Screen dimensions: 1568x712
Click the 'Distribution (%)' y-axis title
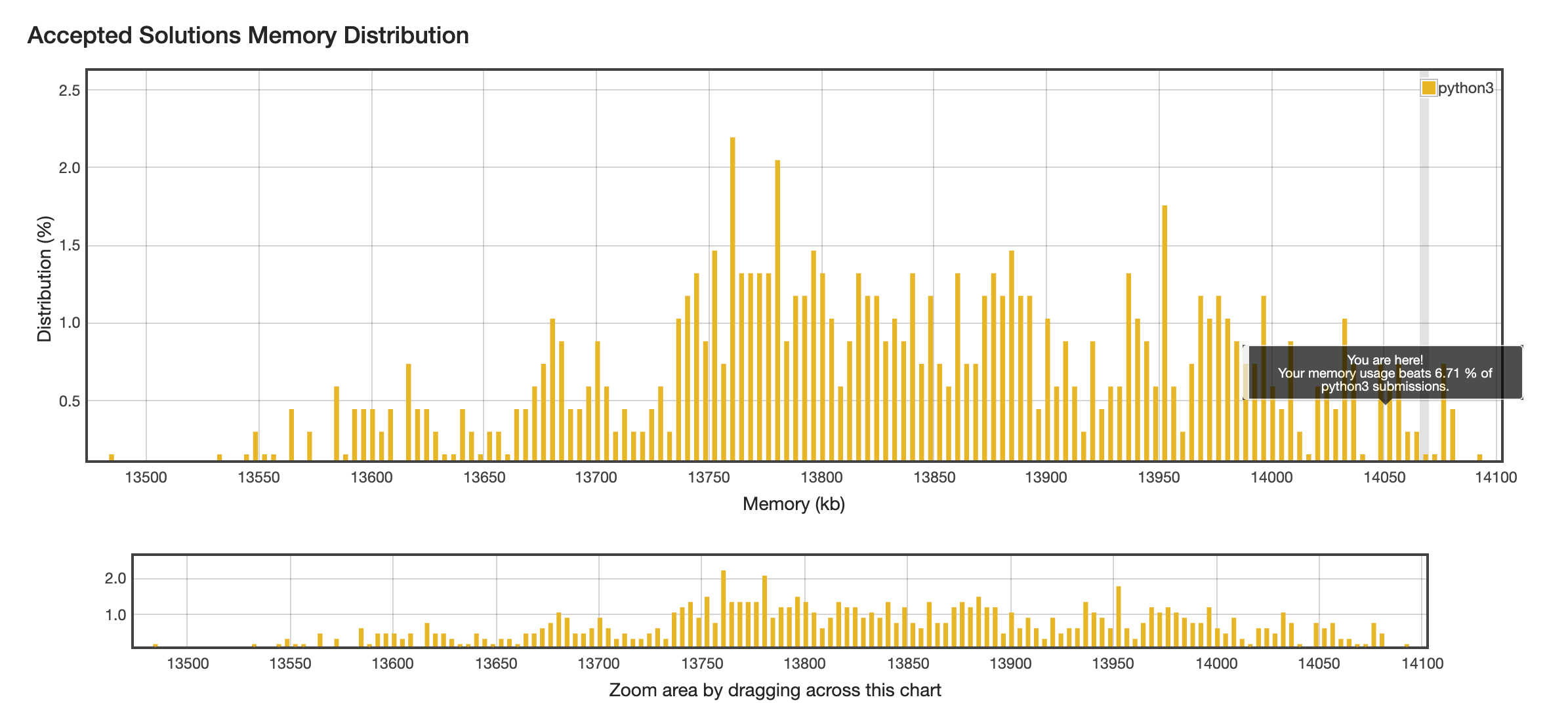[x=45, y=279]
